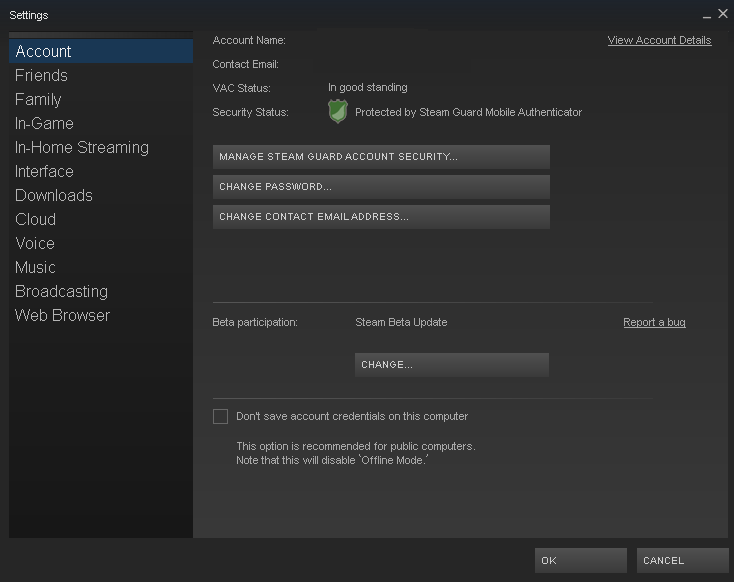734x582 pixels.
Task: Click Change button for beta participation
Action: [452, 365]
